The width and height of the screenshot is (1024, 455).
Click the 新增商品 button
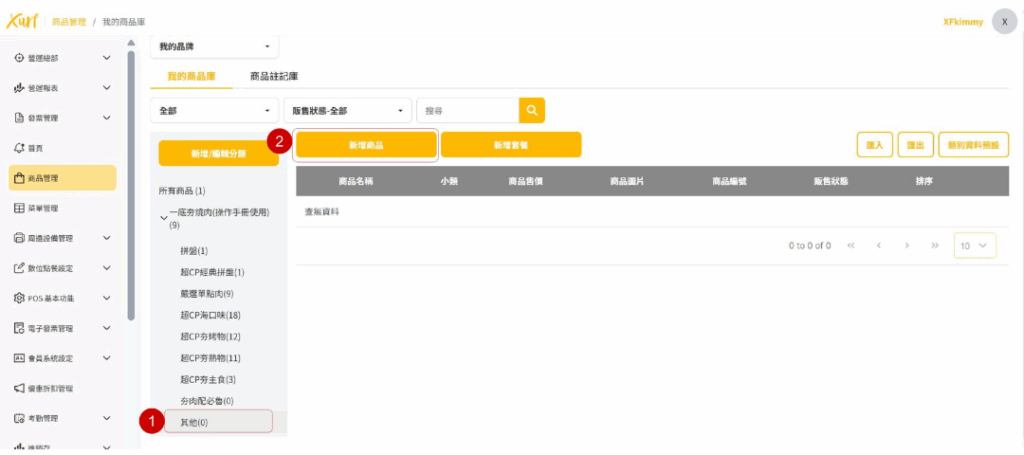pyautogui.click(x=366, y=146)
